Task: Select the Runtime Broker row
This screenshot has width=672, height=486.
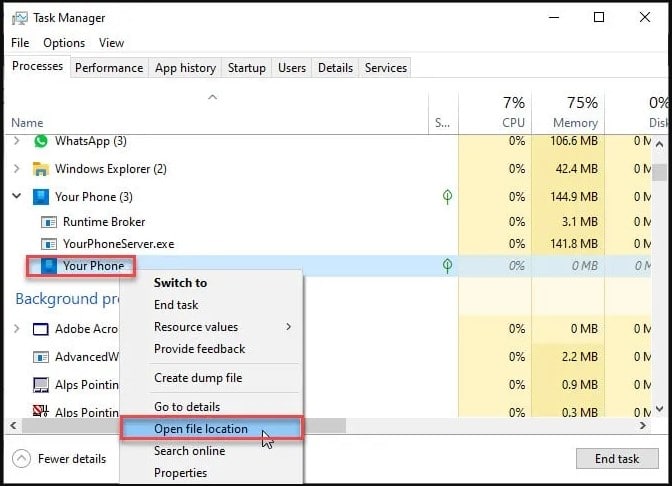Action: pos(328,222)
